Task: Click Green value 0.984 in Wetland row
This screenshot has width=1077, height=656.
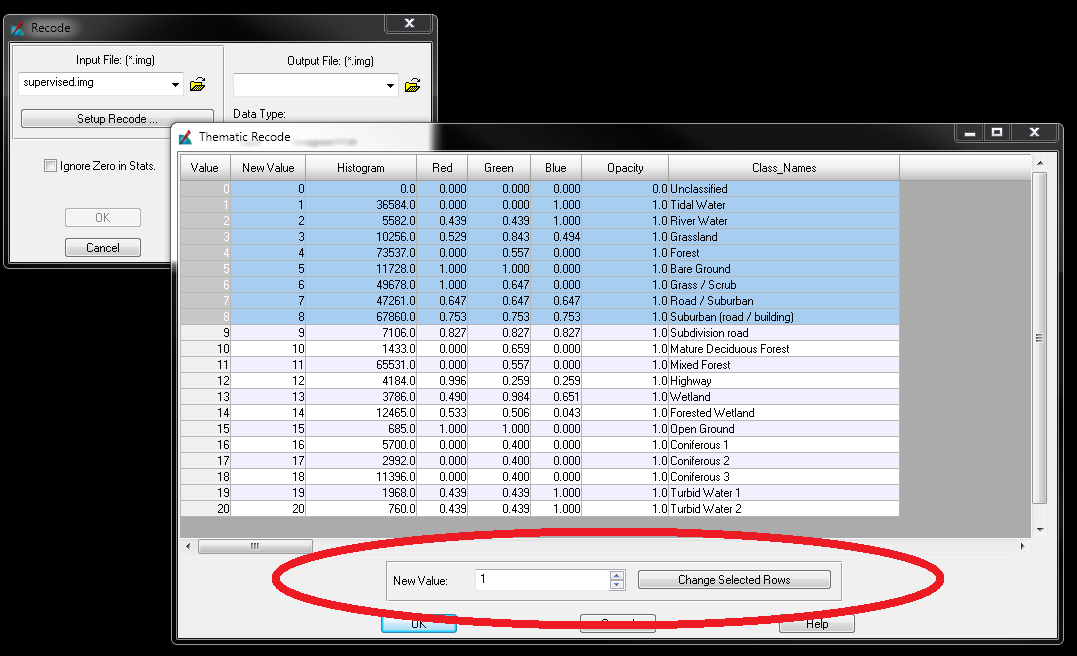Action: pos(499,397)
